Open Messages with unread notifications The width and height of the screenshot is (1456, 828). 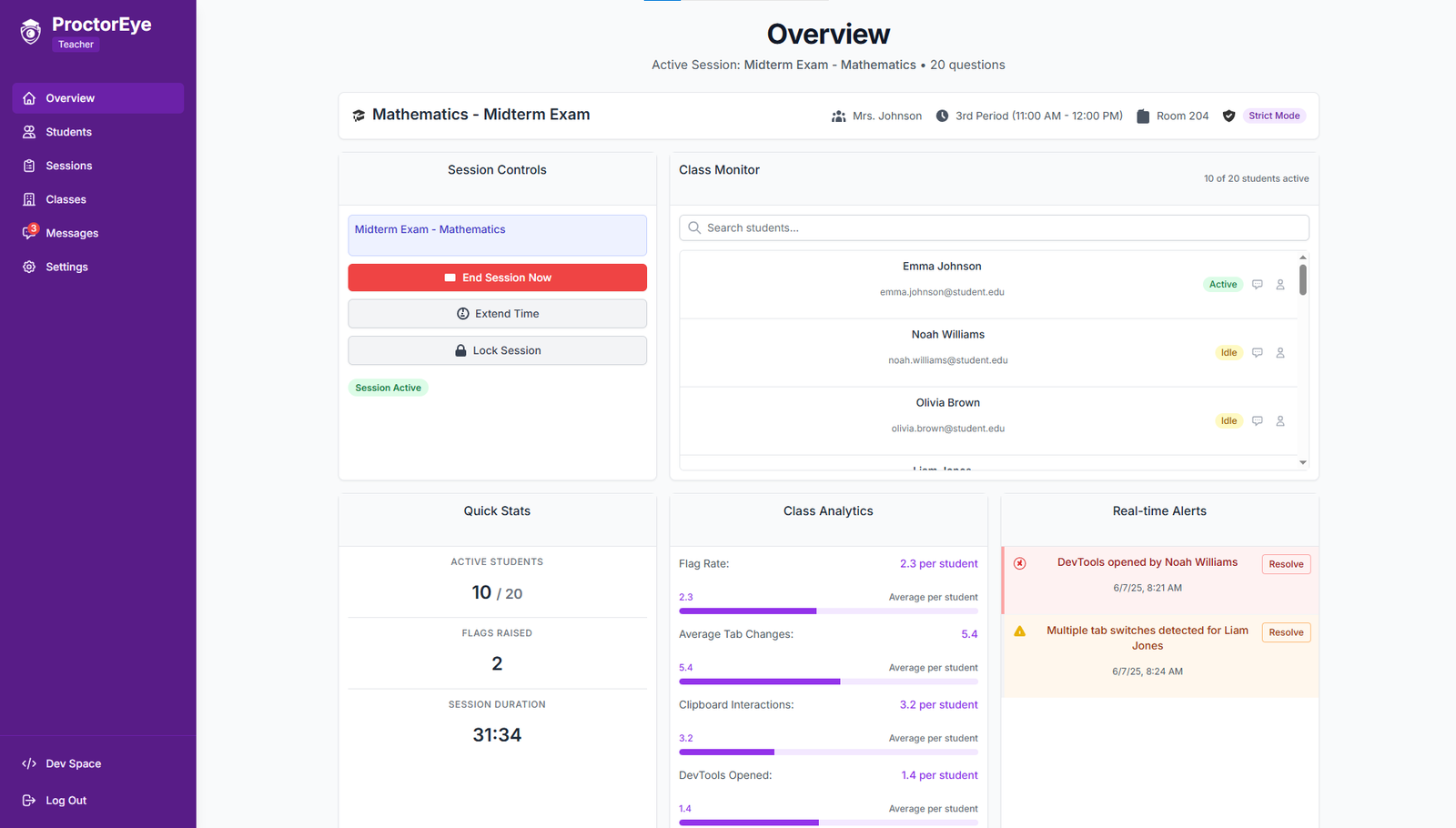click(71, 232)
